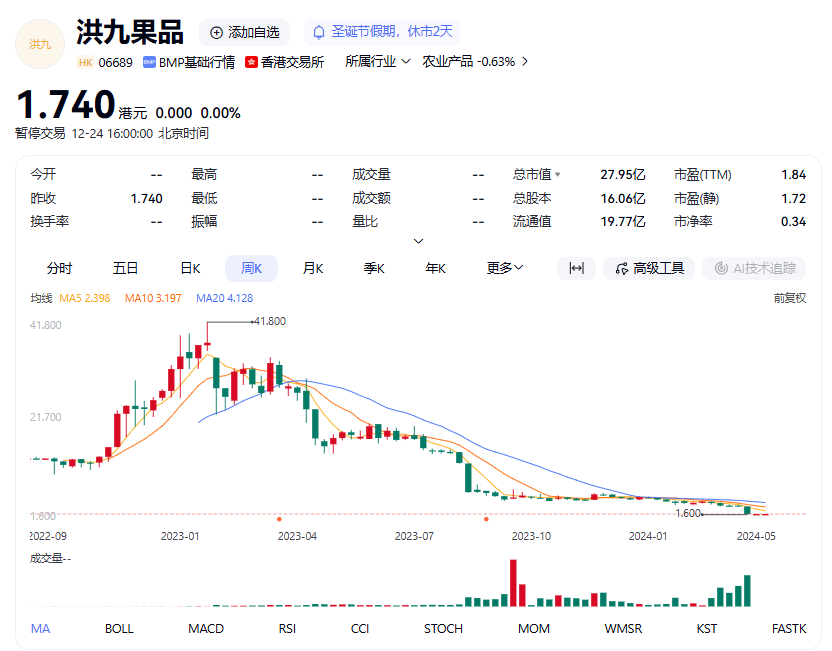Viewport: 832px width, 651px height.
Task: Click the 1.740 current price
Action: pyautogui.click(x=66, y=104)
